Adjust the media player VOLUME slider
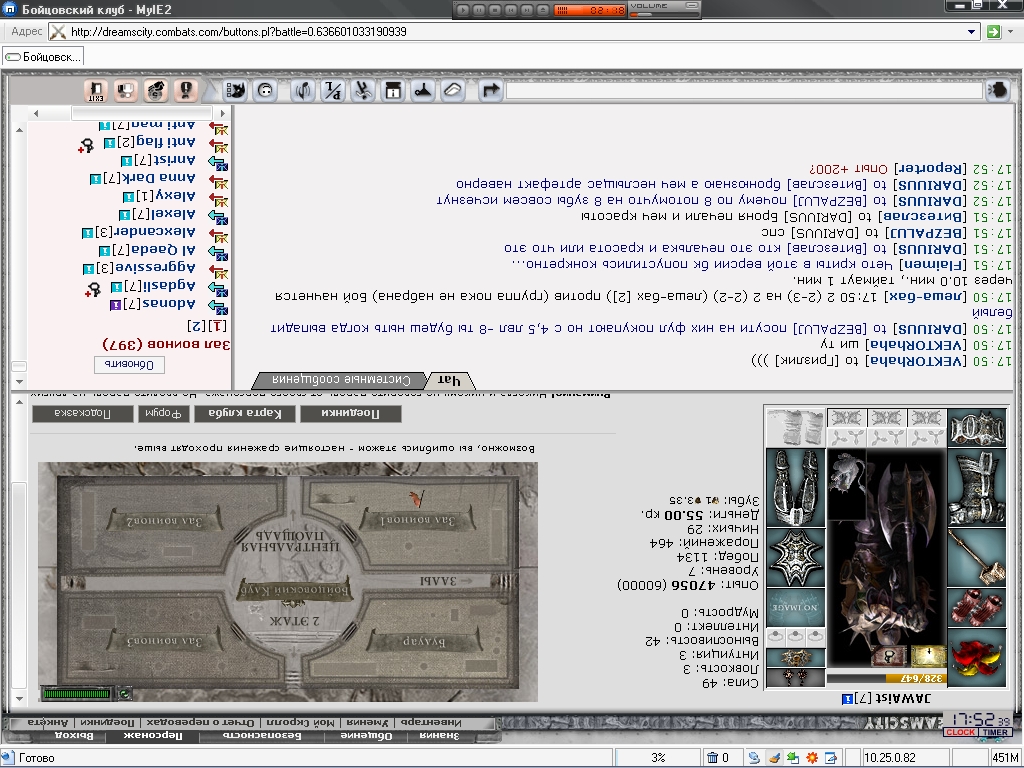The width and height of the screenshot is (1024, 768). click(x=664, y=13)
